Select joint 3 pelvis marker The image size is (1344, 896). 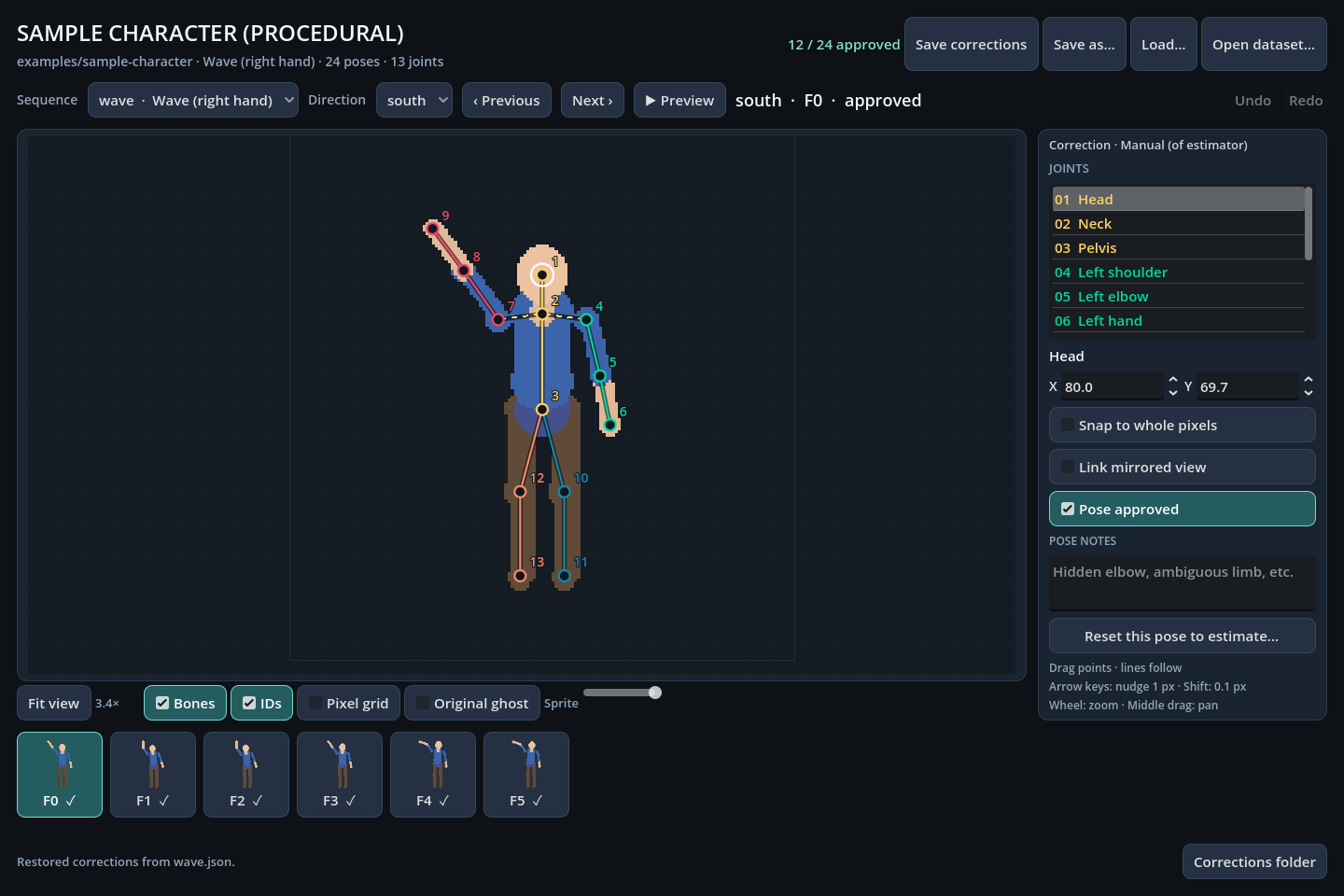(541, 409)
